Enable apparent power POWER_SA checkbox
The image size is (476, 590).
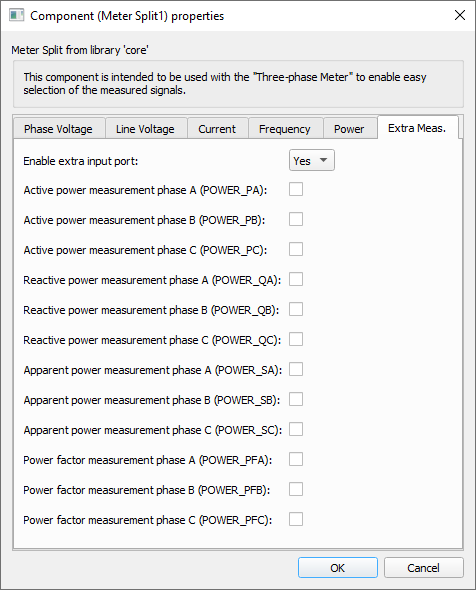coord(296,369)
